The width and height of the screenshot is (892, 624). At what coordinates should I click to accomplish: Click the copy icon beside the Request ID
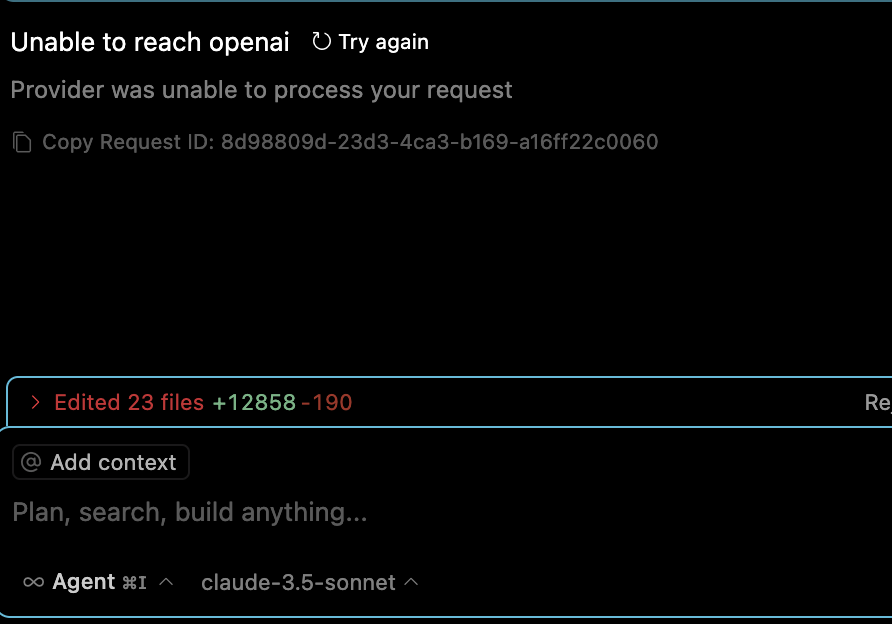(x=22, y=141)
